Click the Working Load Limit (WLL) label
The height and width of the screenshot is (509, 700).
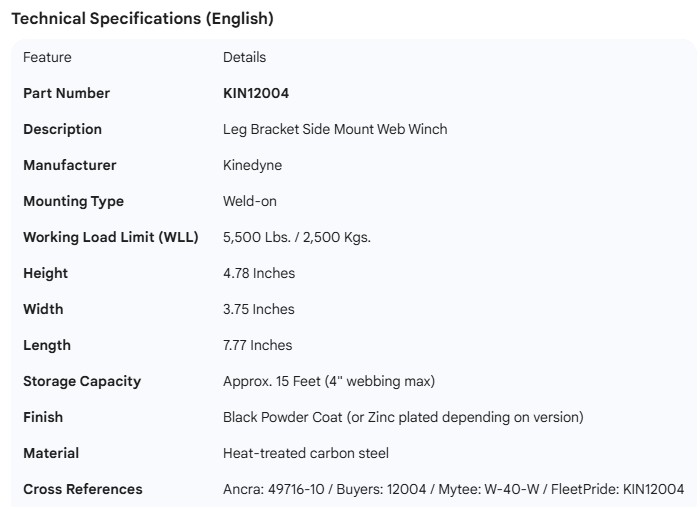pos(110,237)
